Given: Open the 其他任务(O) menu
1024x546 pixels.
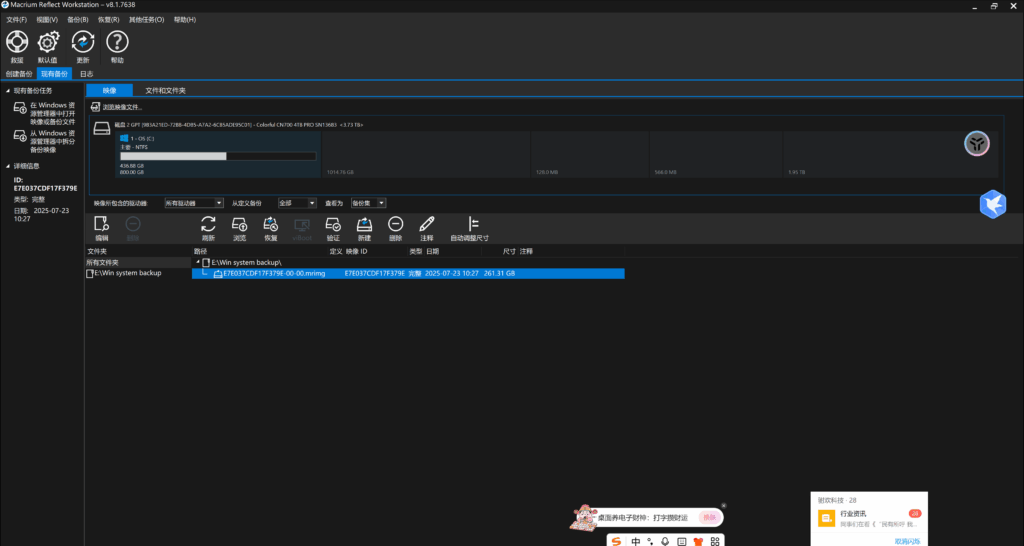Looking at the screenshot, I should tap(146, 20).
